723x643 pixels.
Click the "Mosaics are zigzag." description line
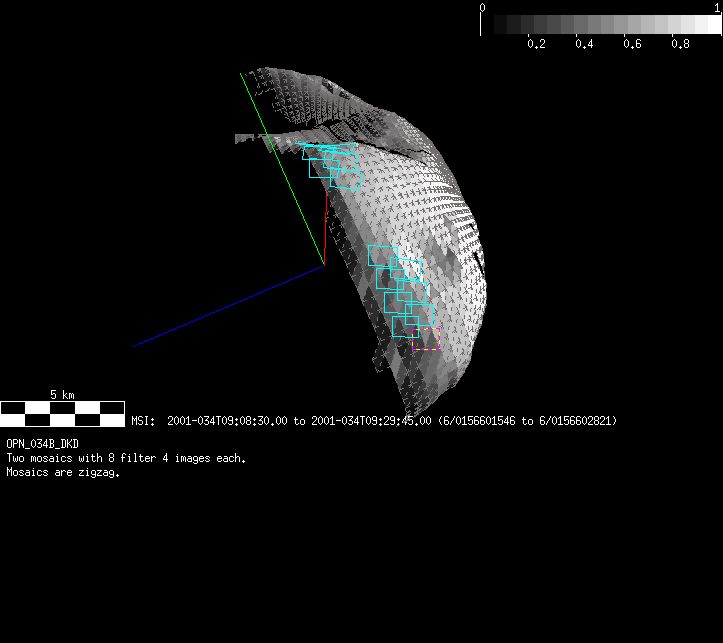pos(63,473)
